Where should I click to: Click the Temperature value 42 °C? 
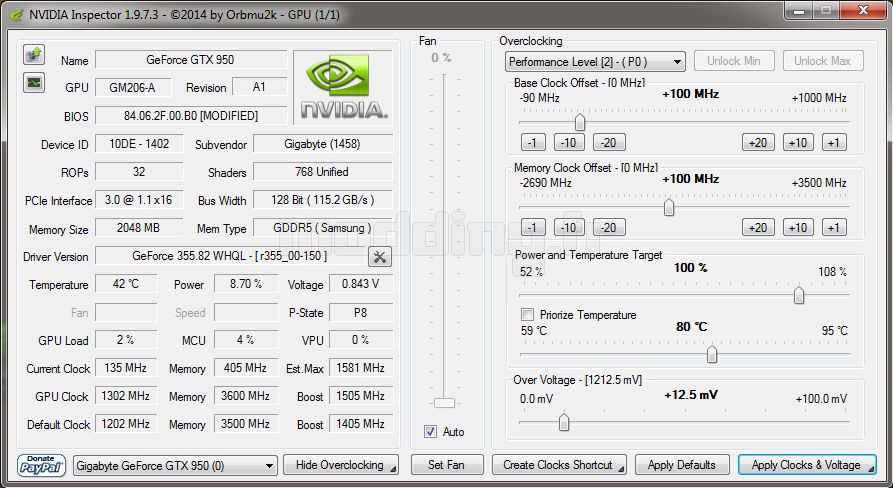pos(126,284)
